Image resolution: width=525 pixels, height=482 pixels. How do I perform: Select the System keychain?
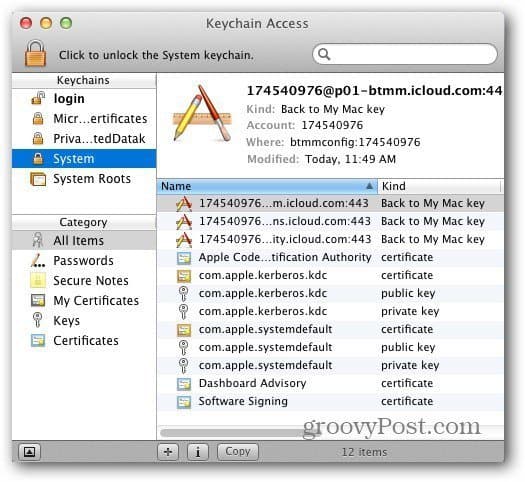(84, 159)
